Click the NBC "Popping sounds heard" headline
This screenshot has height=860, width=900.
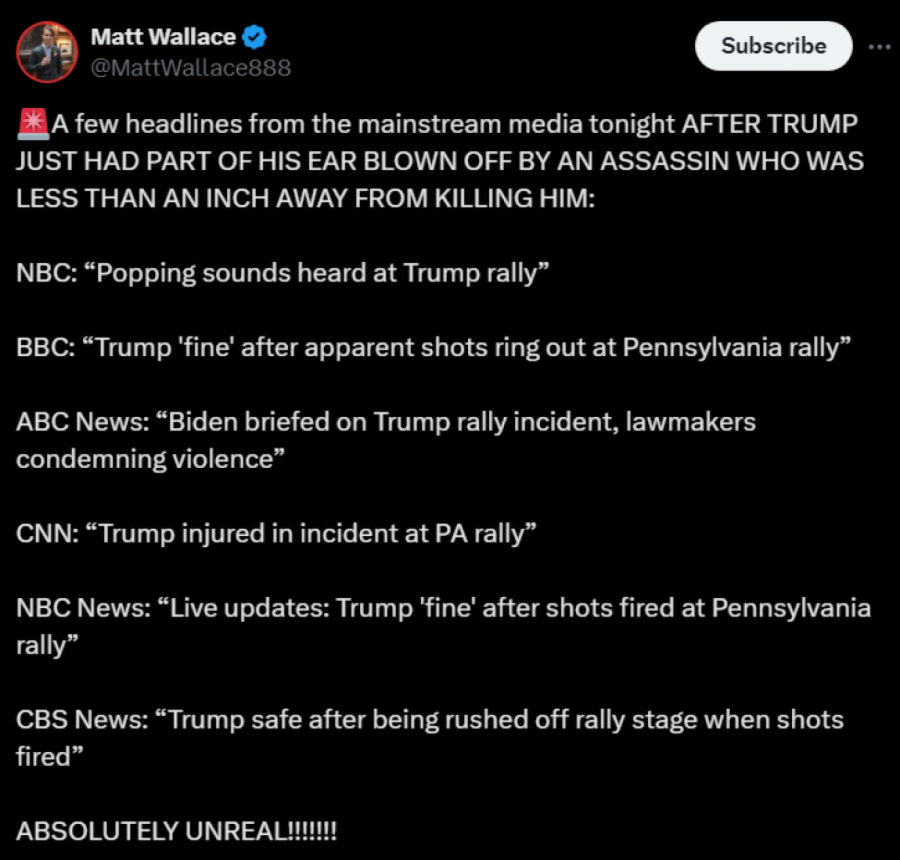[x=283, y=273]
